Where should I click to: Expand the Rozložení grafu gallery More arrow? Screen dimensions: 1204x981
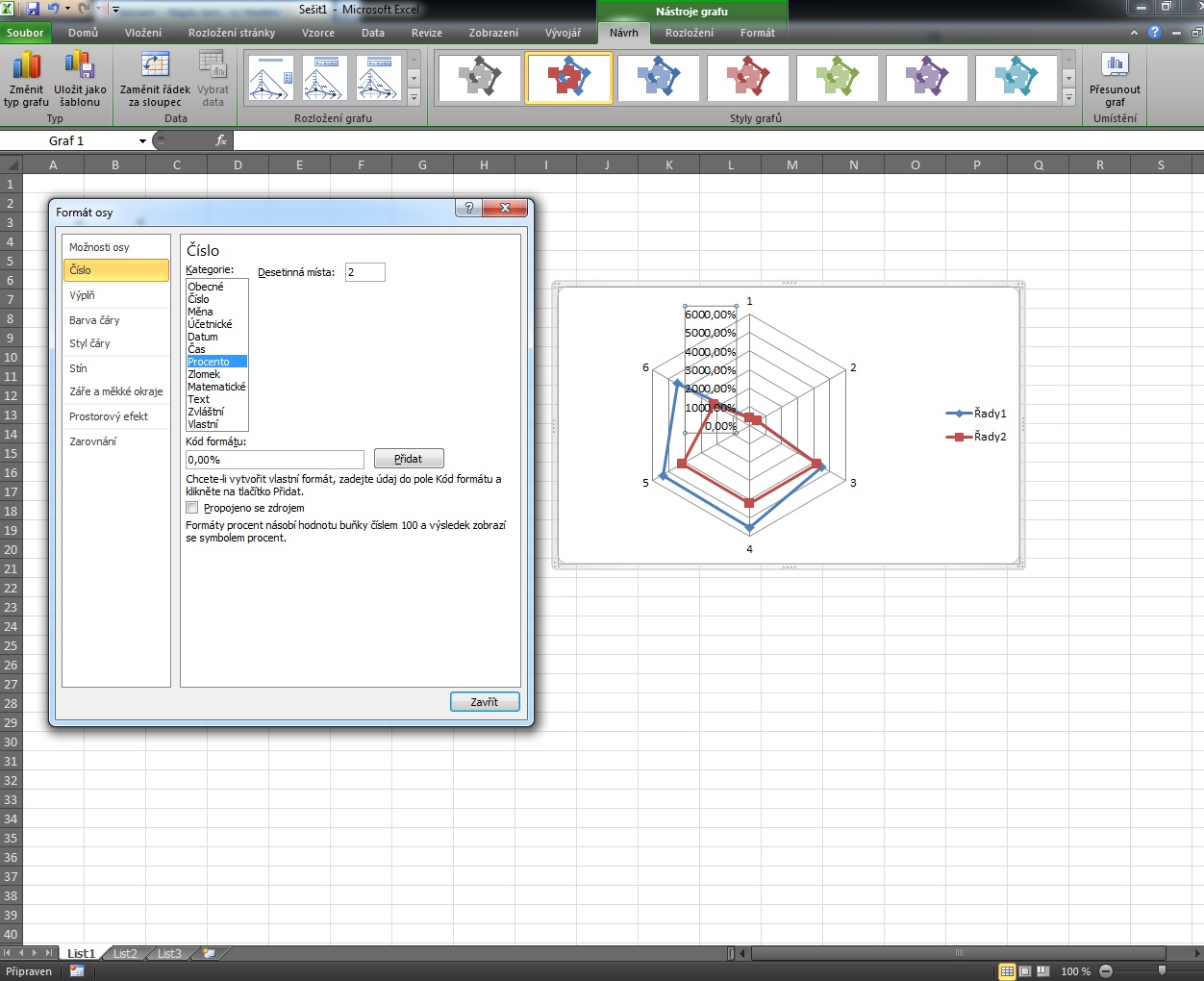[414, 98]
